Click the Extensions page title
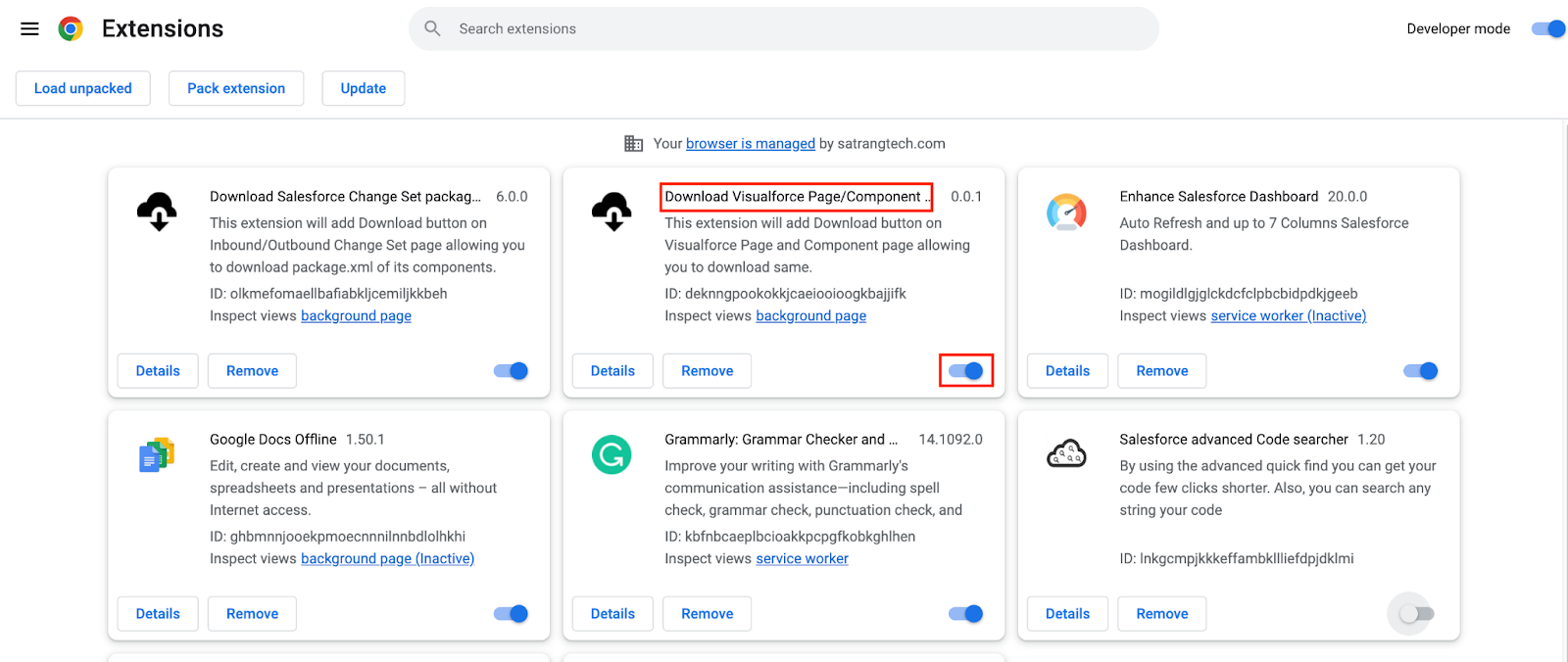Screen dimensions: 1568x662 [x=163, y=28]
